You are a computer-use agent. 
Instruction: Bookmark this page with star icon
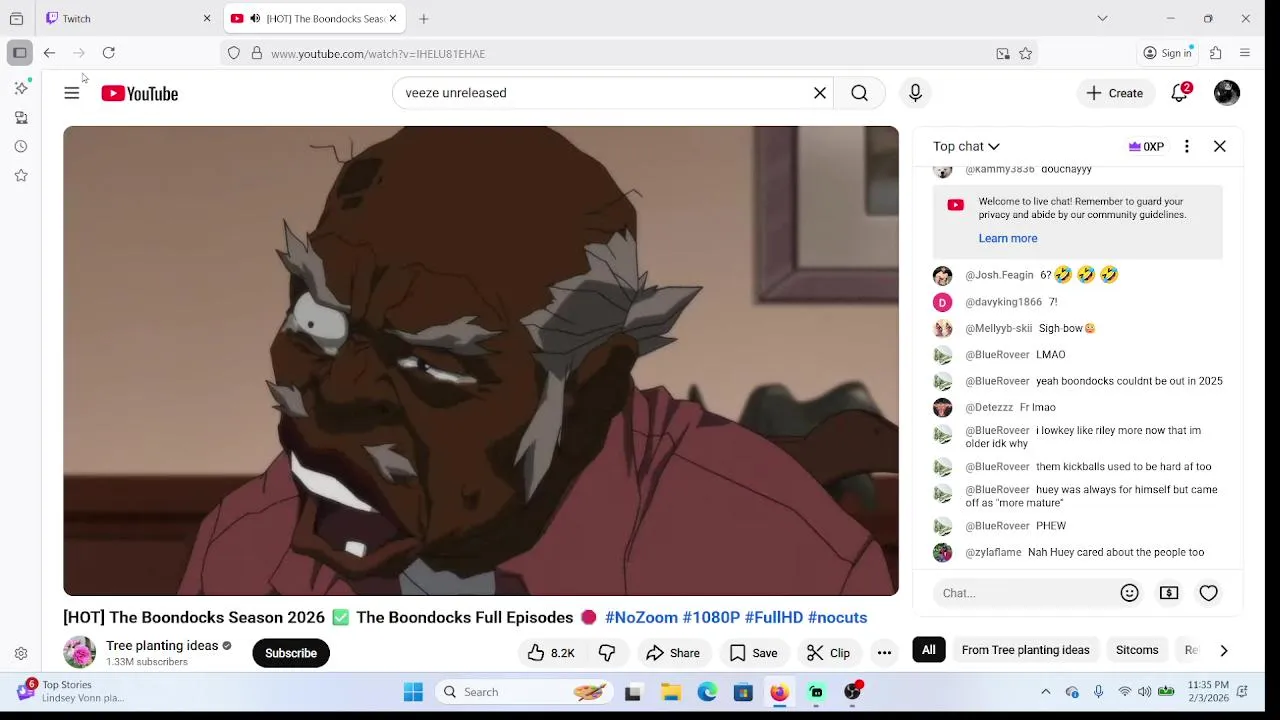tap(1025, 54)
